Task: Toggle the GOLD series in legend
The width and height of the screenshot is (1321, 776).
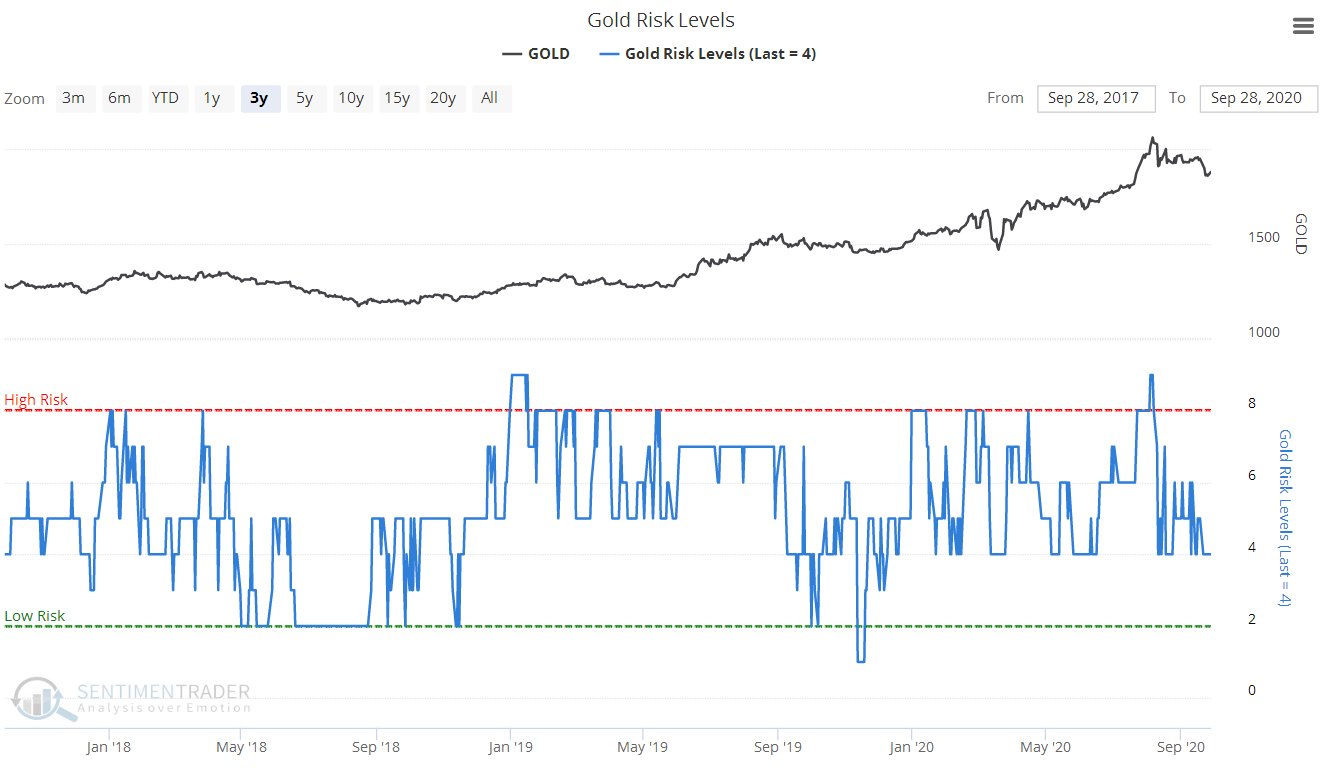Action: pyautogui.click(x=537, y=54)
